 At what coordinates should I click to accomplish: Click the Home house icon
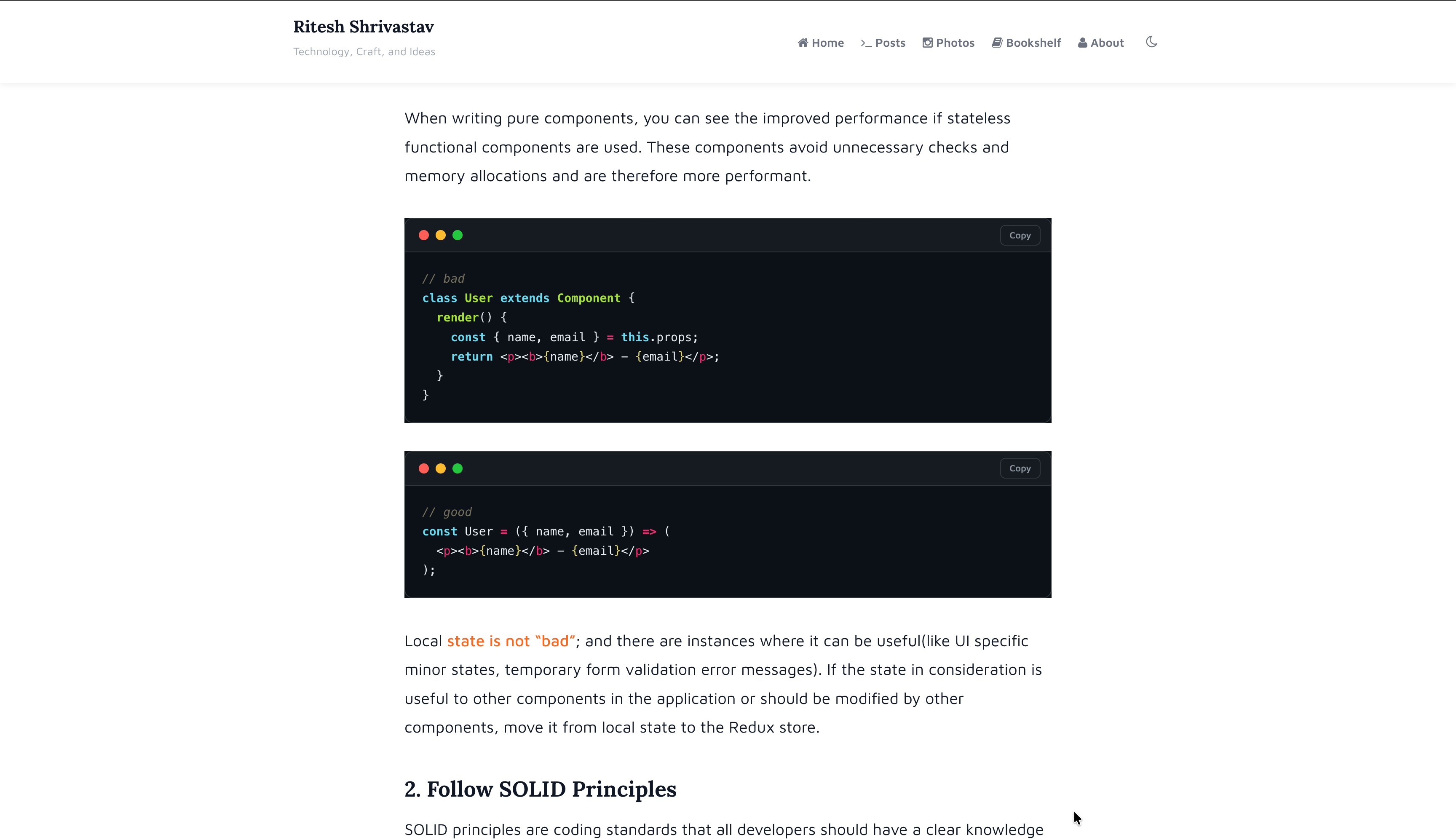(x=803, y=43)
